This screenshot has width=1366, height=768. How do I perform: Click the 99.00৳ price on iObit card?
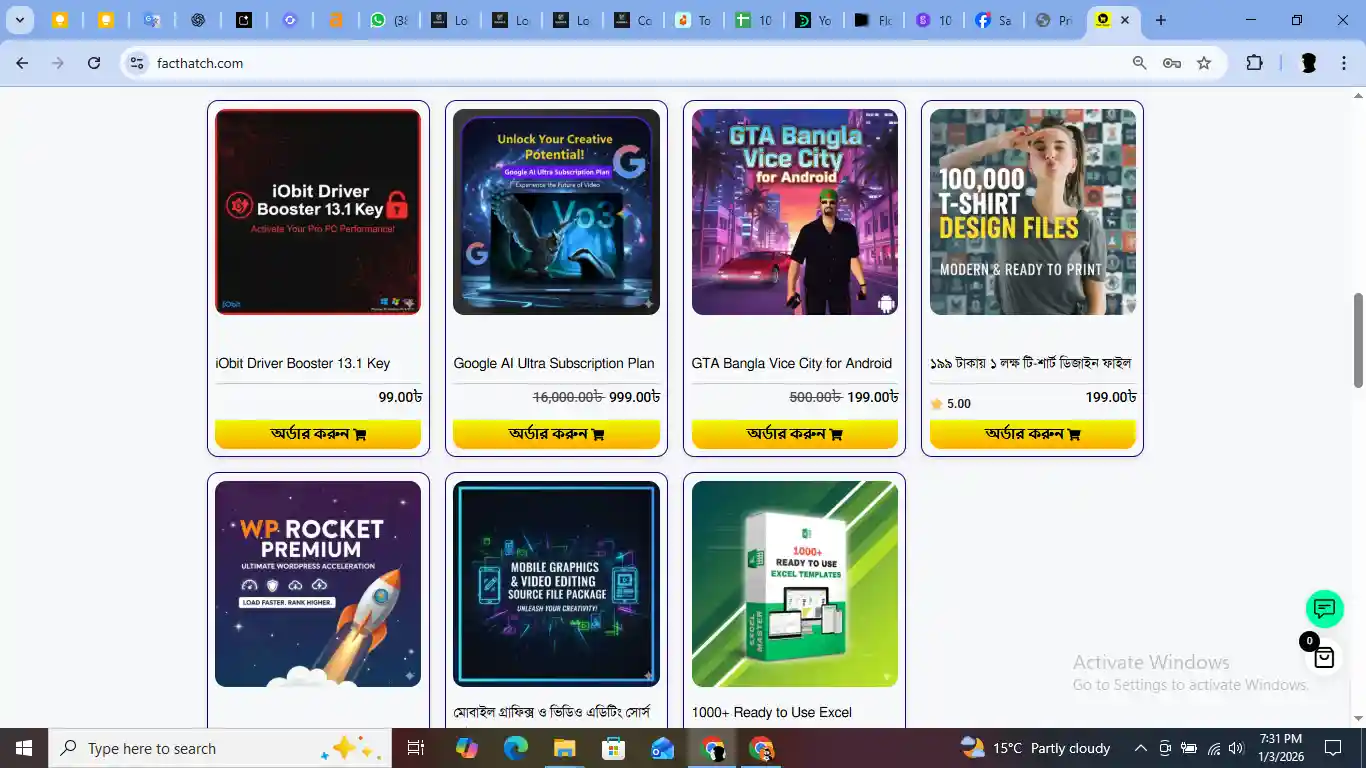click(400, 397)
